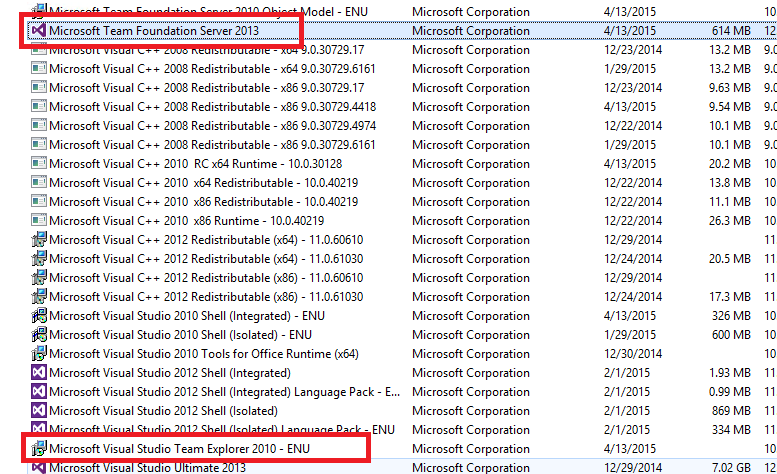This screenshot has width=777, height=474.
Task: Click the Visual C++ 2010 RC x64 Runtime icon
Action: pyautogui.click(x=39, y=164)
